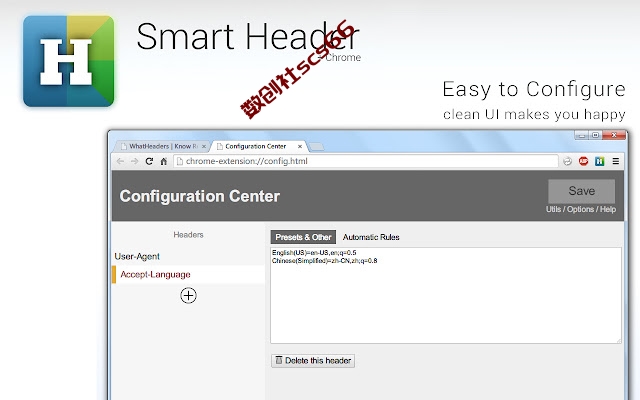
Task: Open the Smart Header toolbar extension icon
Action: (x=599, y=161)
